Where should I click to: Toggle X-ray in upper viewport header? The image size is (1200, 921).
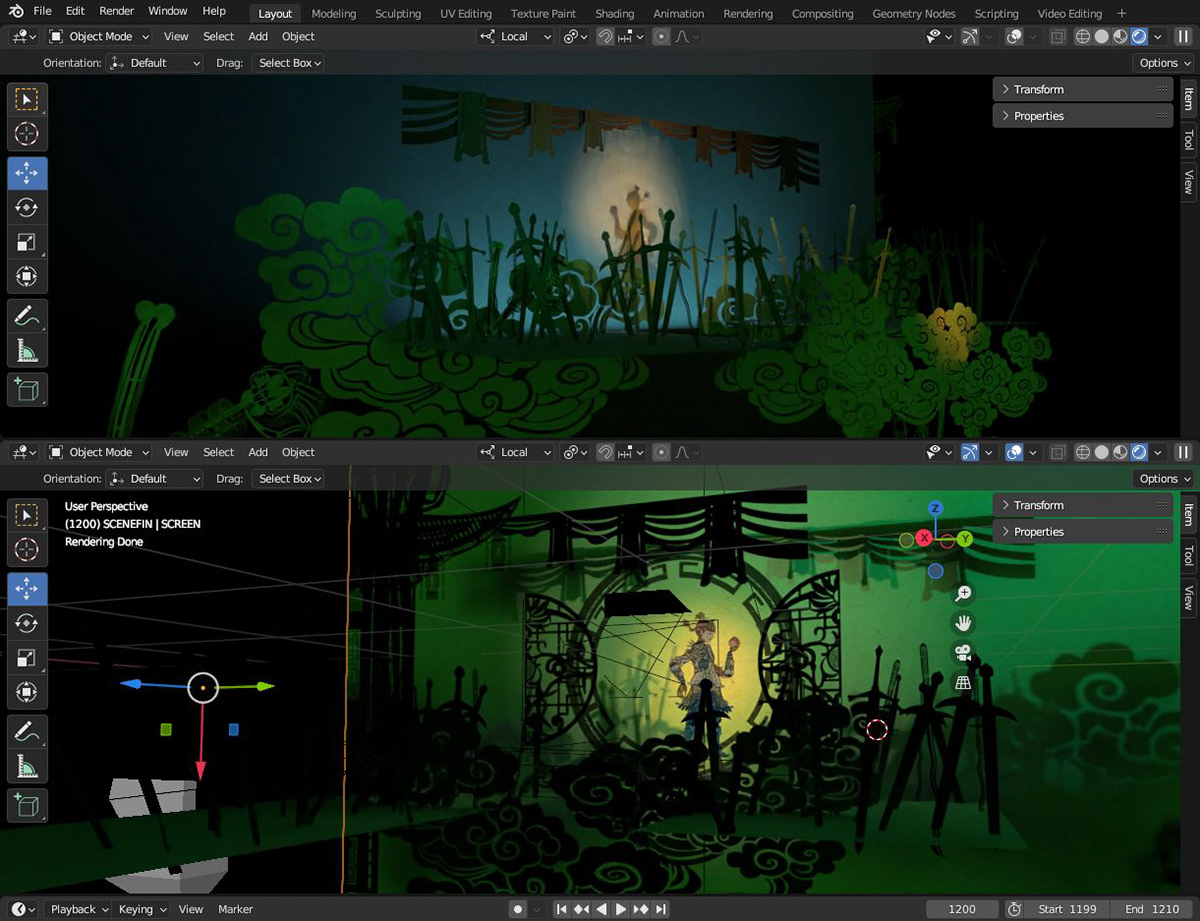[x=1059, y=36]
